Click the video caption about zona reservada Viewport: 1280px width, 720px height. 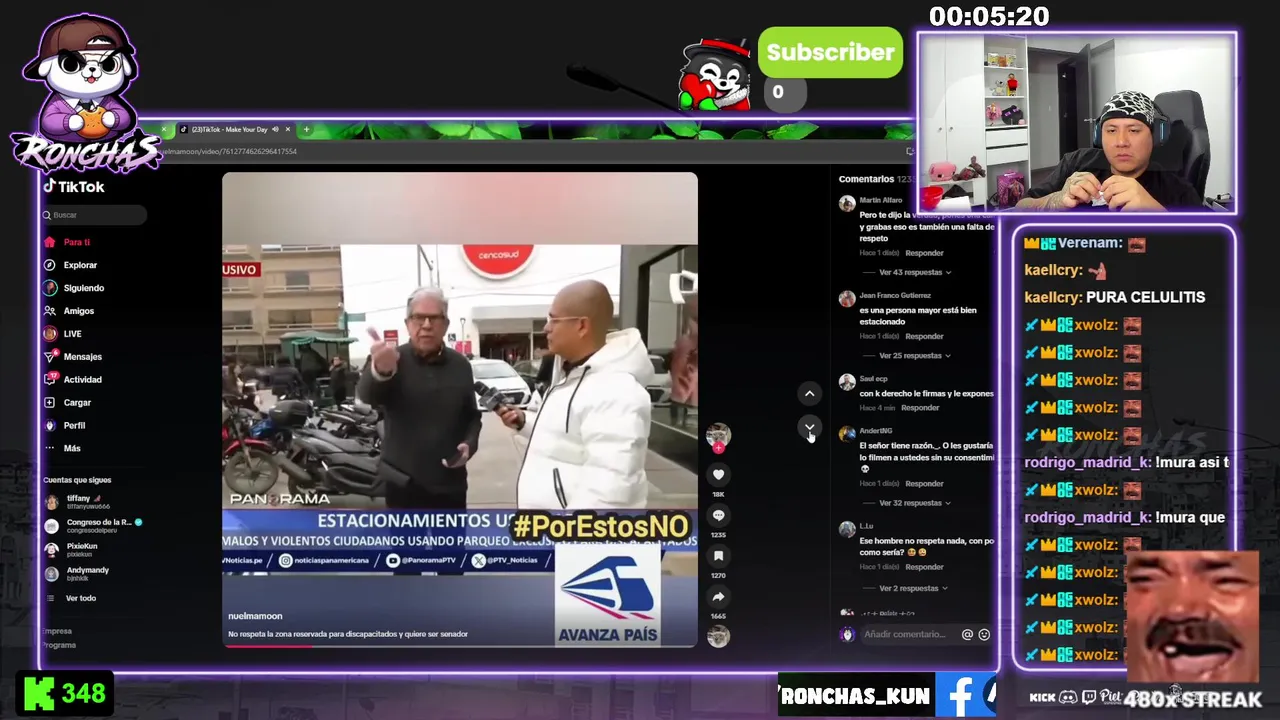[x=348, y=634]
